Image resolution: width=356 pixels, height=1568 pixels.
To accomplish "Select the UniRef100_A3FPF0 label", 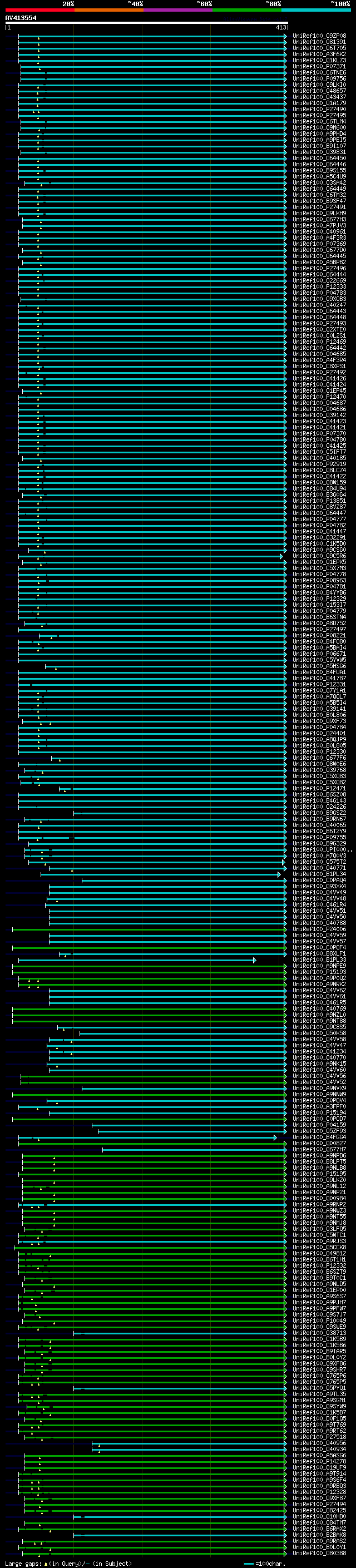I will pyautogui.click(x=319, y=1106).
